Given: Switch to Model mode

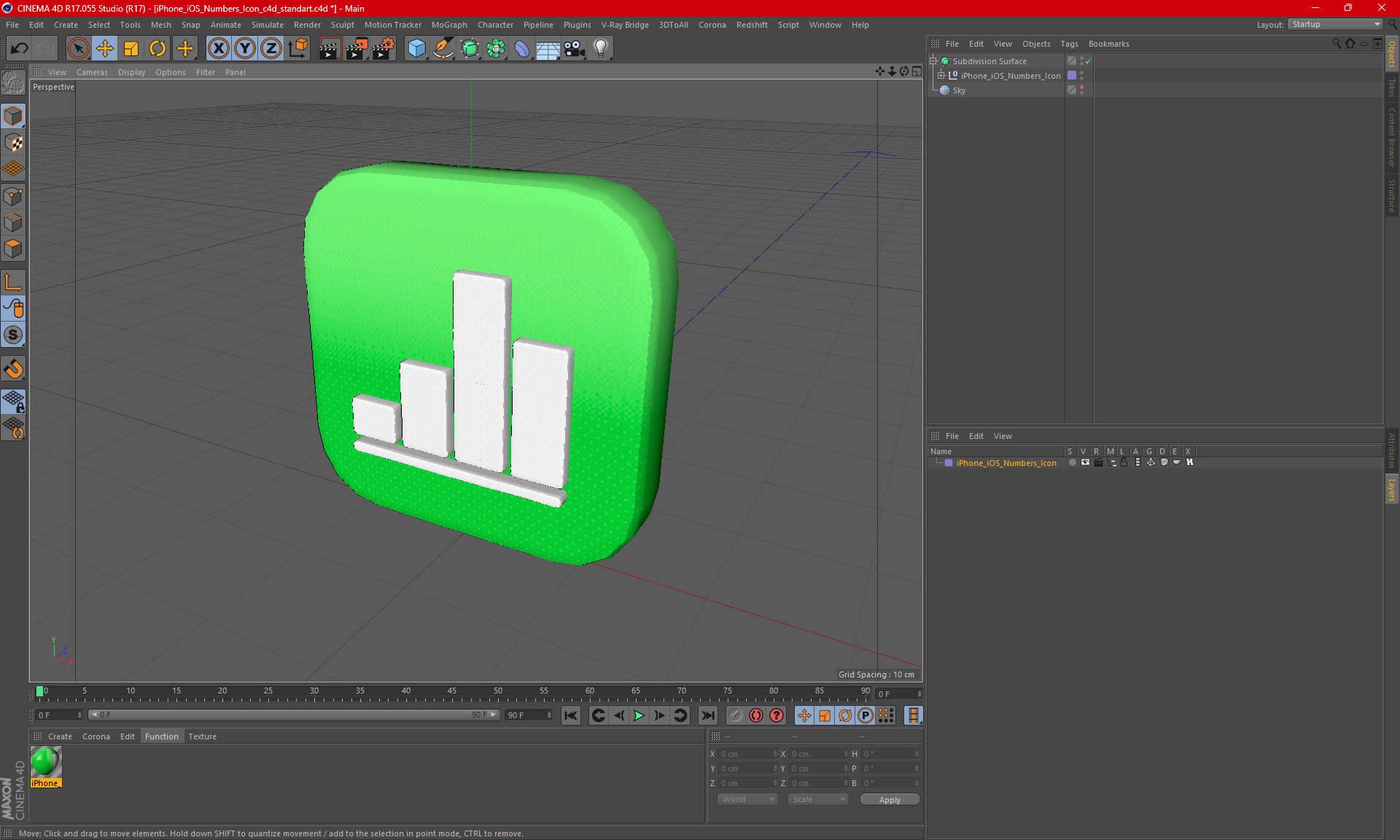Looking at the screenshot, I should 13,116.
